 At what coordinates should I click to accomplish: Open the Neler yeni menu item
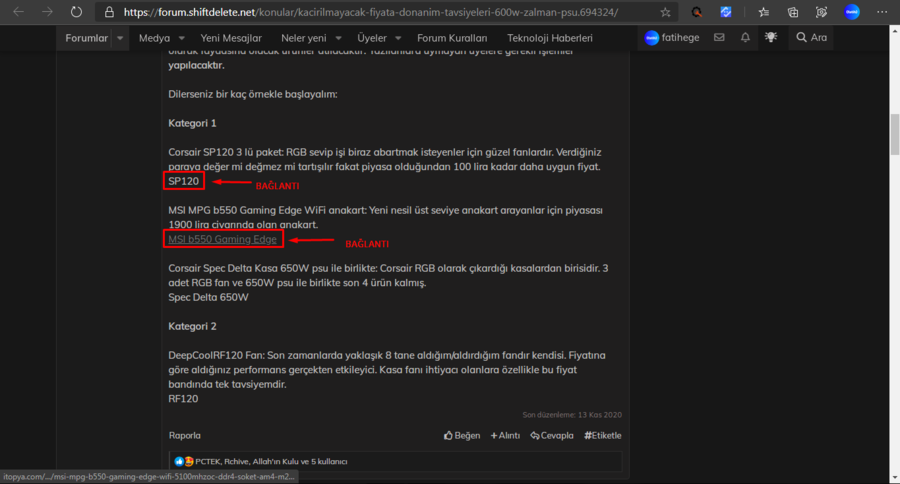click(304, 38)
